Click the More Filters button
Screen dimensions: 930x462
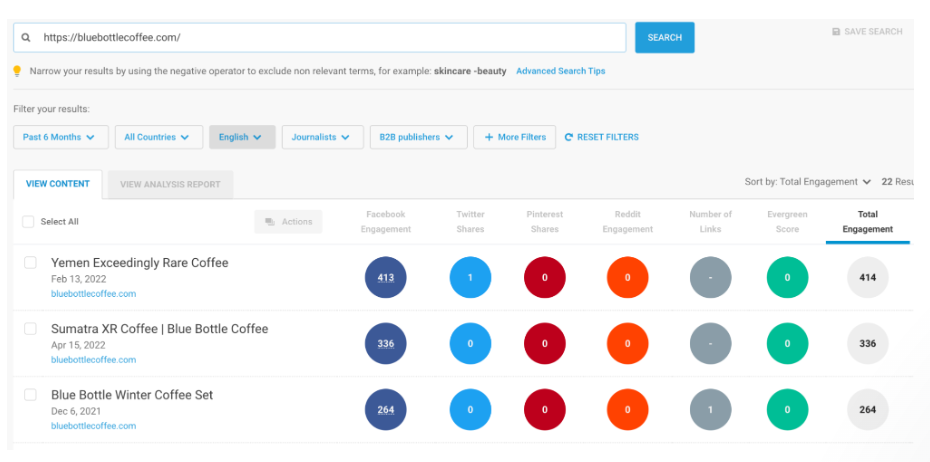point(514,137)
